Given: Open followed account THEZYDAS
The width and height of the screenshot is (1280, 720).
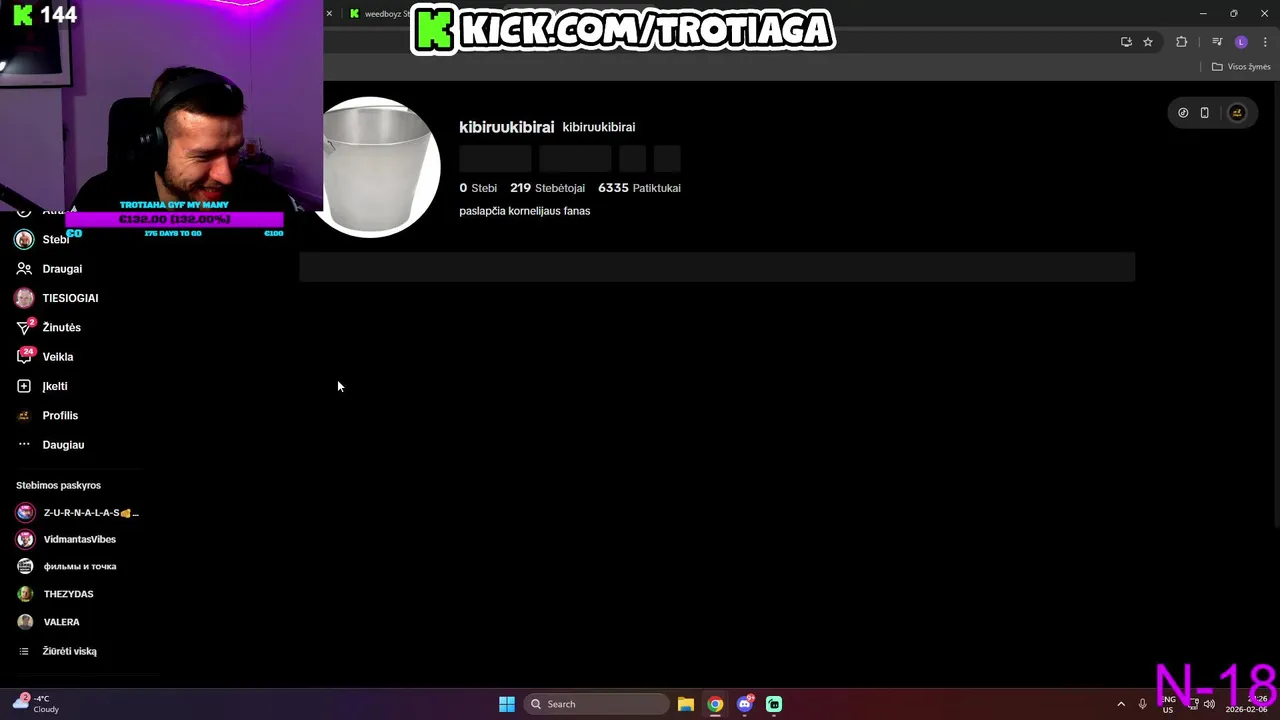Looking at the screenshot, I should 55,594.
